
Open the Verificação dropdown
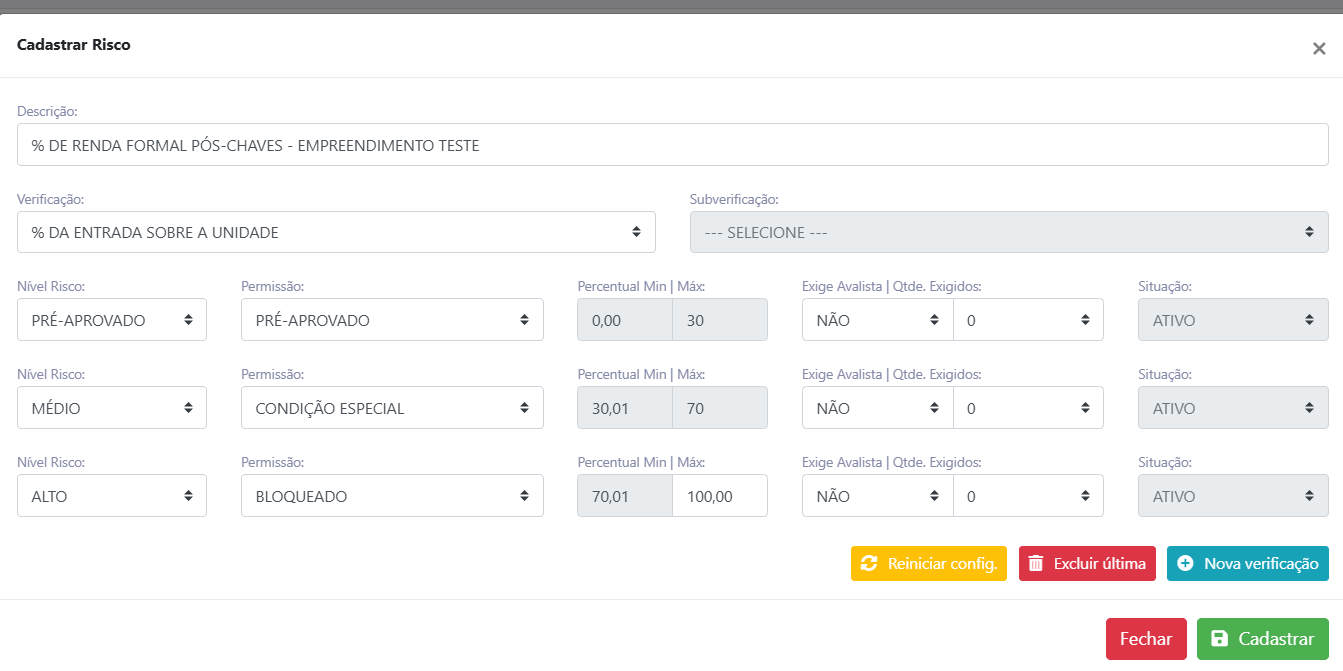coord(336,232)
